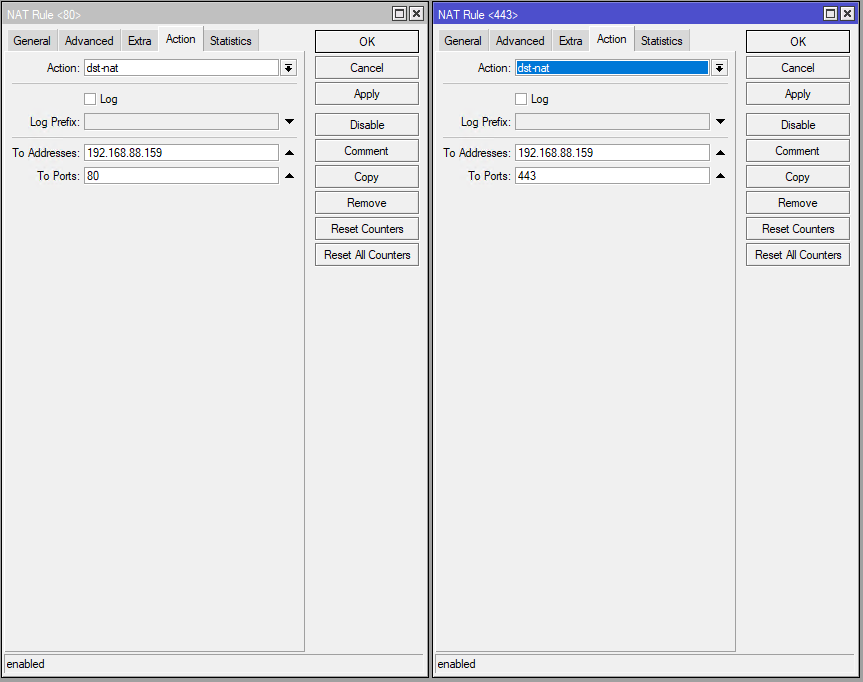The image size is (863, 682).
Task: Click OK in NAT Rule <80>
Action: [367, 42]
